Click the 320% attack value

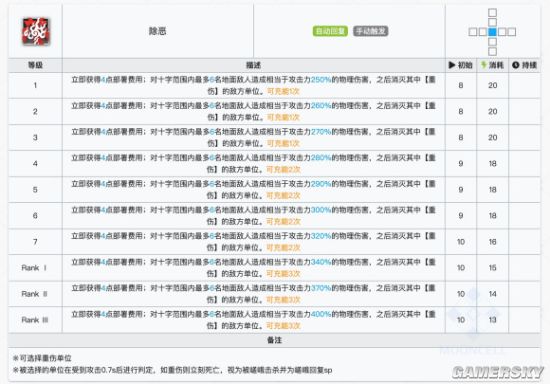(x=321, y=236)
